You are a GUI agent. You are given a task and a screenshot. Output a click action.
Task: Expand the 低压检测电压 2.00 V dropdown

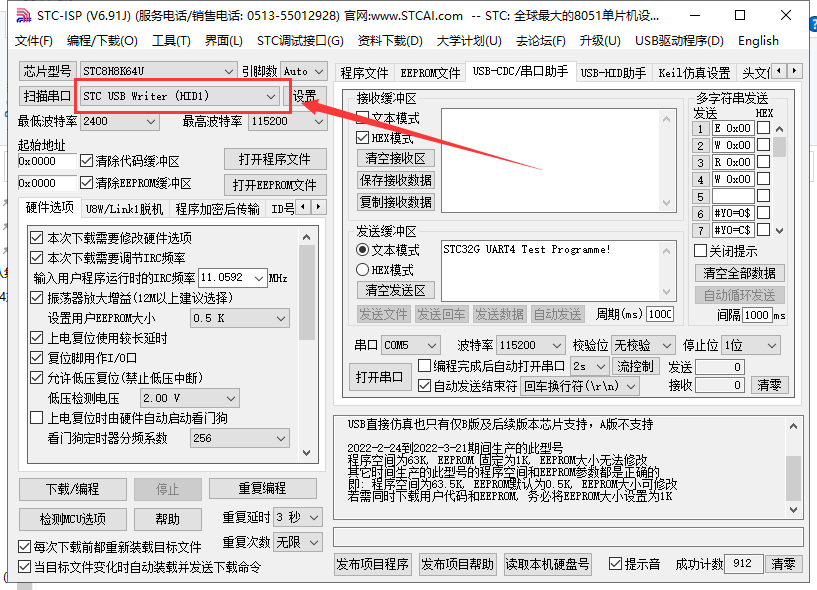point(231,399)
